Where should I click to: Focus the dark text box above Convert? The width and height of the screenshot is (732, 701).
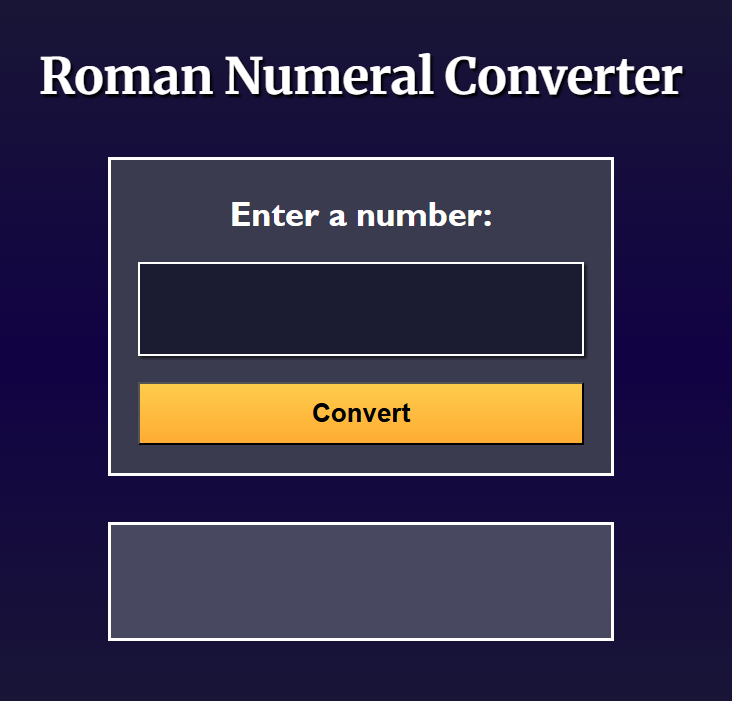(360, 309)
